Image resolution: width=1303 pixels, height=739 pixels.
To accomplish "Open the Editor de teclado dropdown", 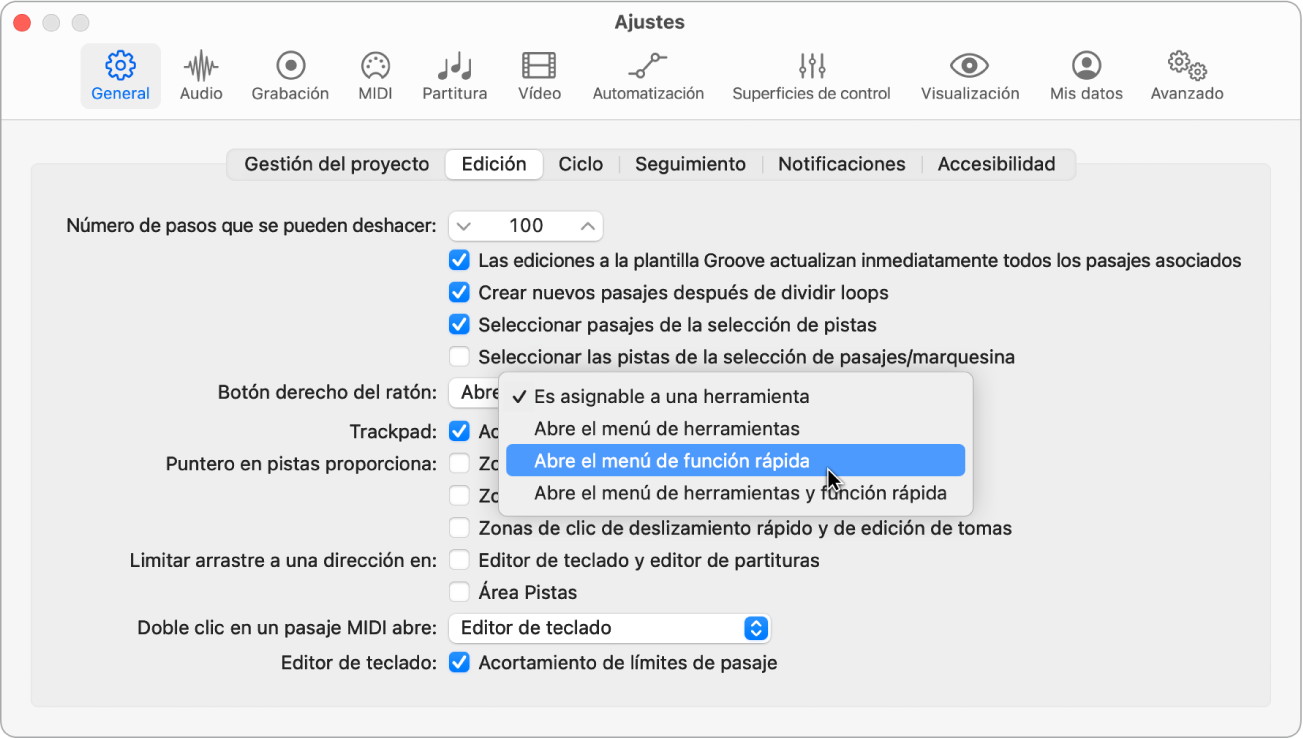I will click(x=610, y=628).
